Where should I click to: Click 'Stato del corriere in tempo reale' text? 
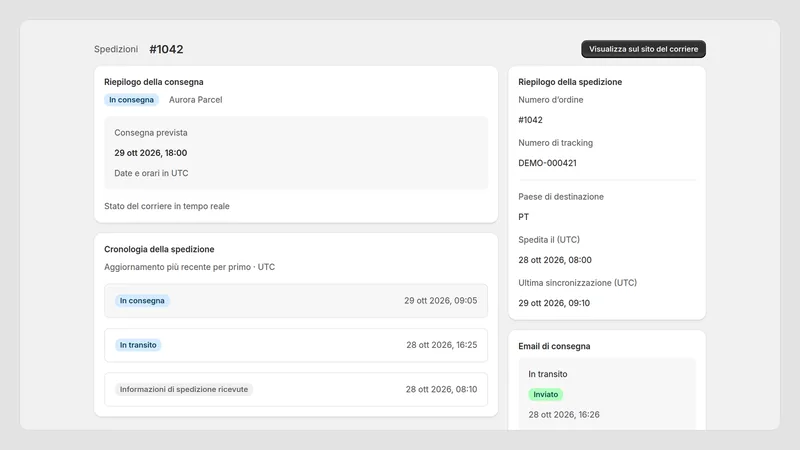point(167,206)
